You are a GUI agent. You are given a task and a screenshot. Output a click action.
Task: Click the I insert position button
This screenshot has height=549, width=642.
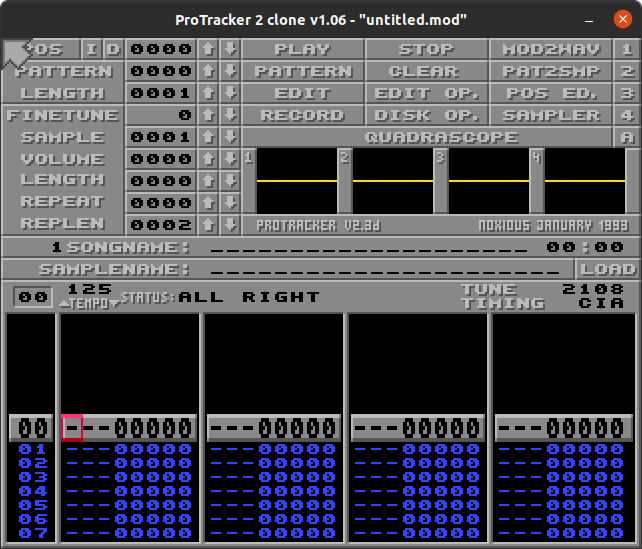point(92,50)
